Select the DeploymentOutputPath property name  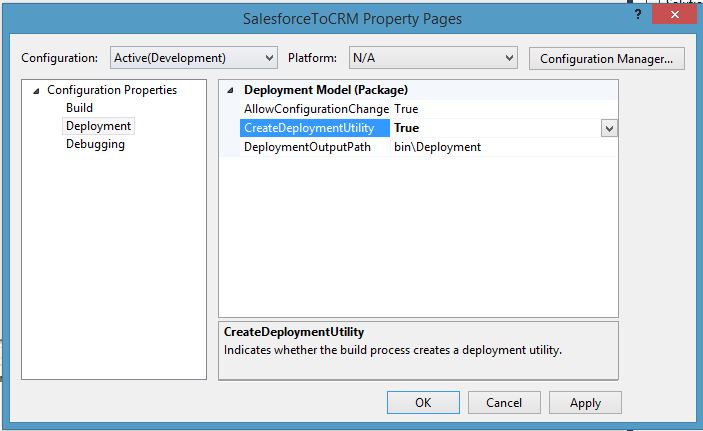point(307,147)
